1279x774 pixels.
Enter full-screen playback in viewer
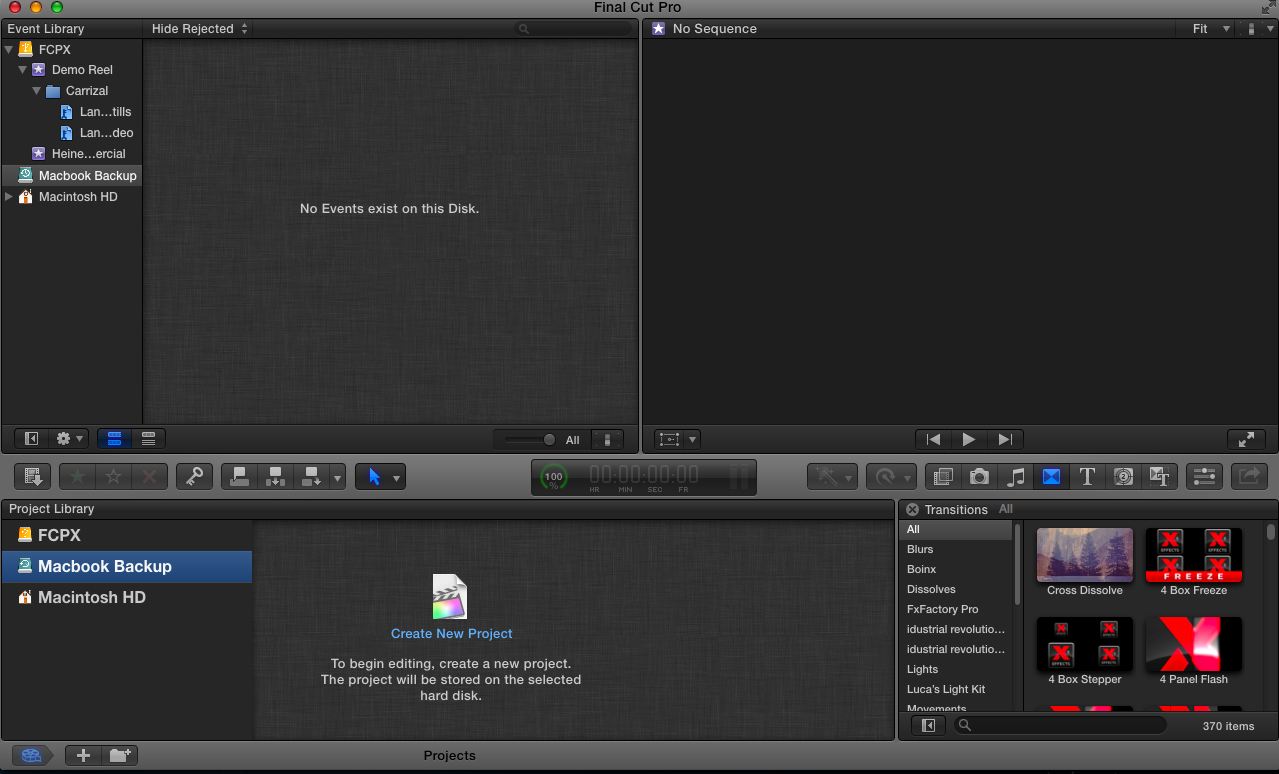(1246, 439)
